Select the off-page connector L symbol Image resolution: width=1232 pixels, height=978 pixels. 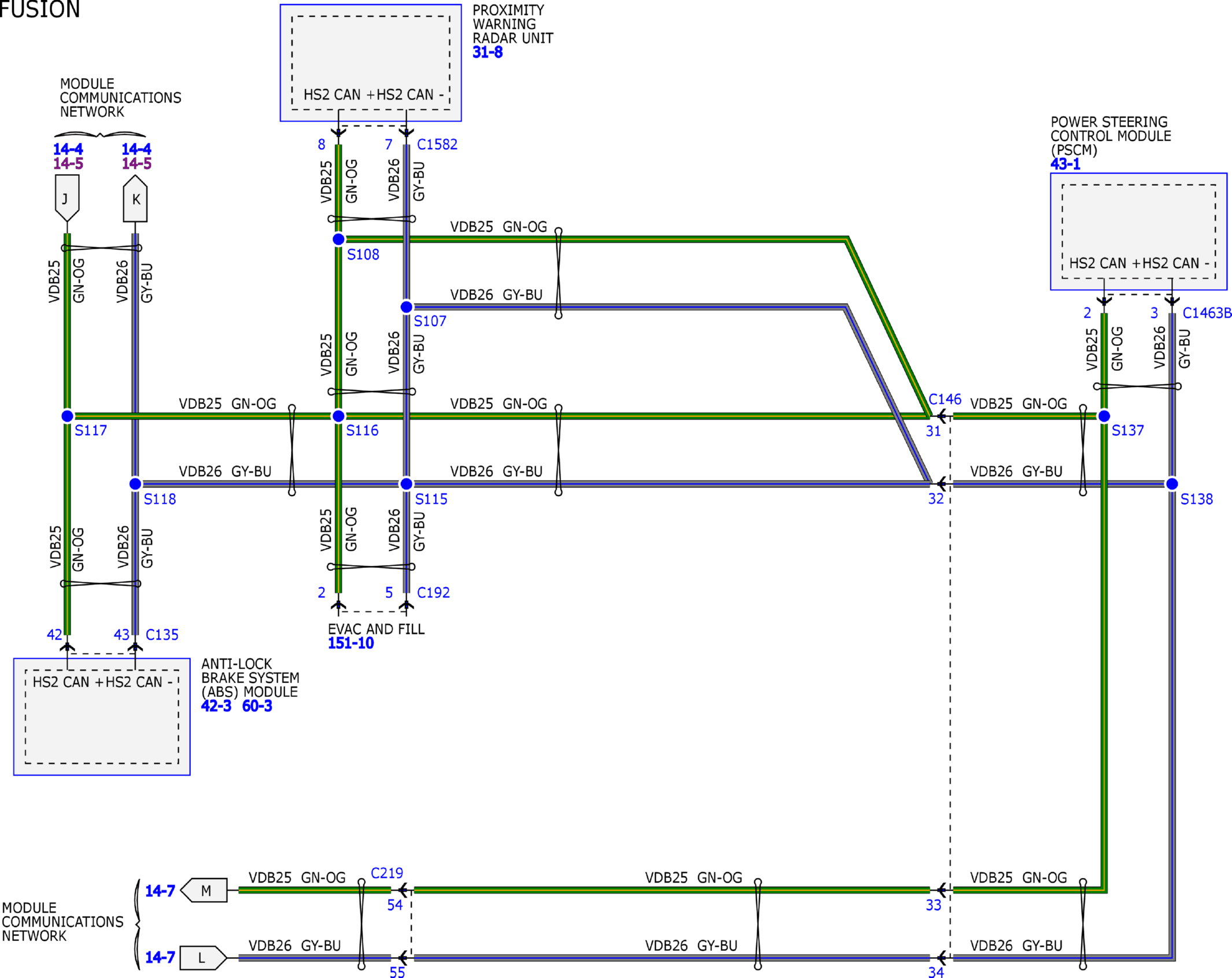(204, 957)
